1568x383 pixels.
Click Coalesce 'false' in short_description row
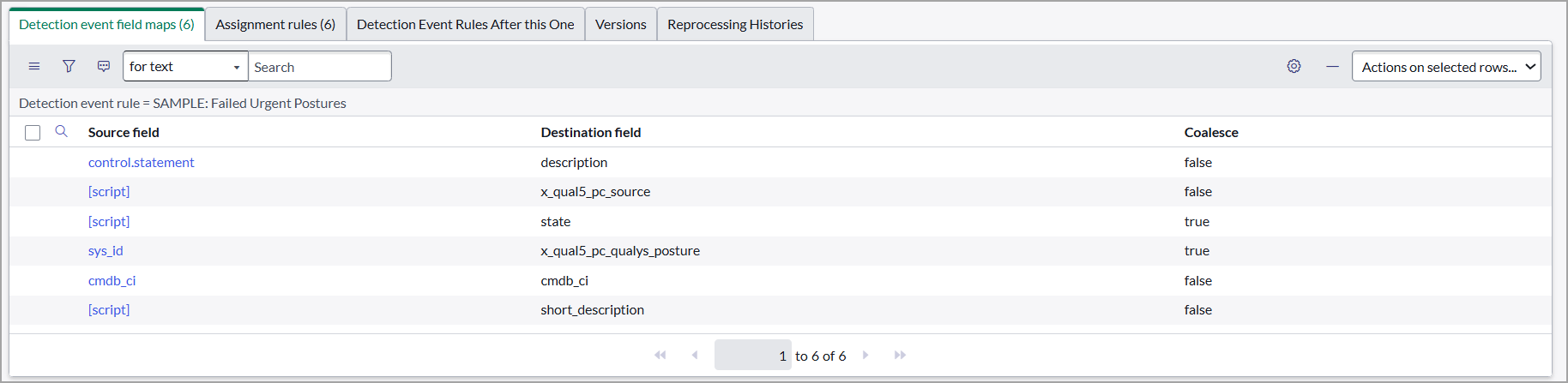tap(1198, 309)
